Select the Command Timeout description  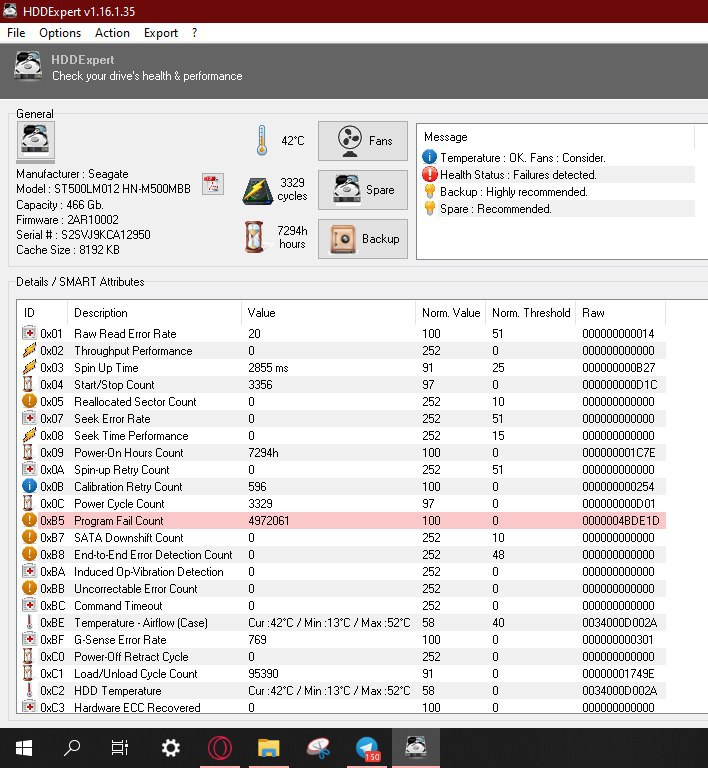(x=118, y=605)
